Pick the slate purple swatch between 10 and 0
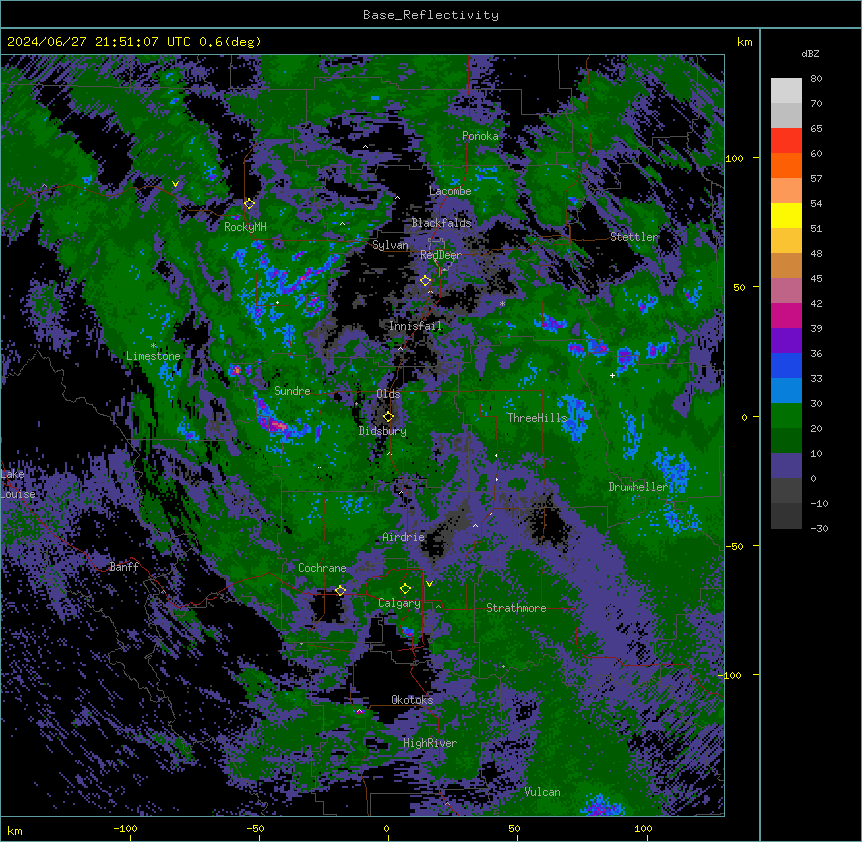This screenshot has height=842, width=862. pos(786,466)
